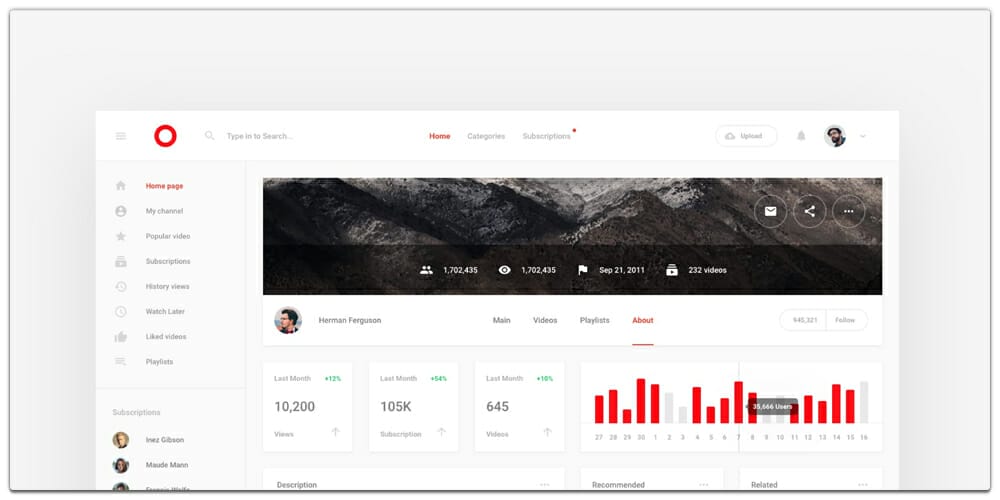Image resolution: width=1000 pixels, height=500 pixels.
Task: Open the Inez Gibson subscription
Action: [165, 440]
